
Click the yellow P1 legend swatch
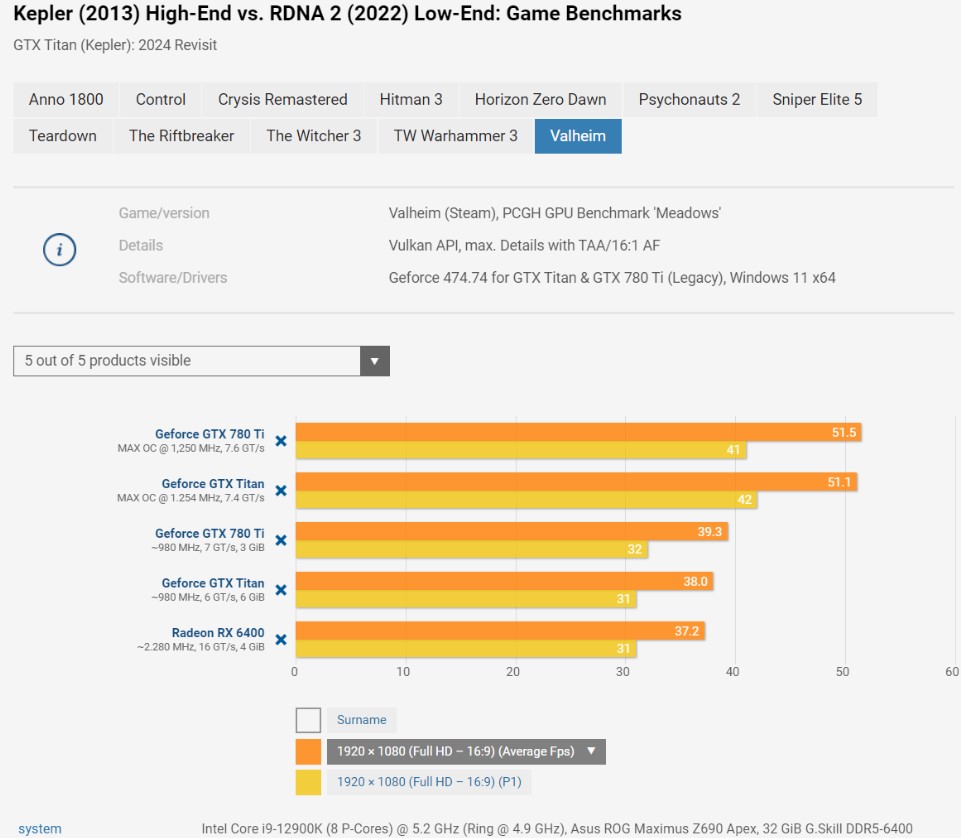click(308, 782)
